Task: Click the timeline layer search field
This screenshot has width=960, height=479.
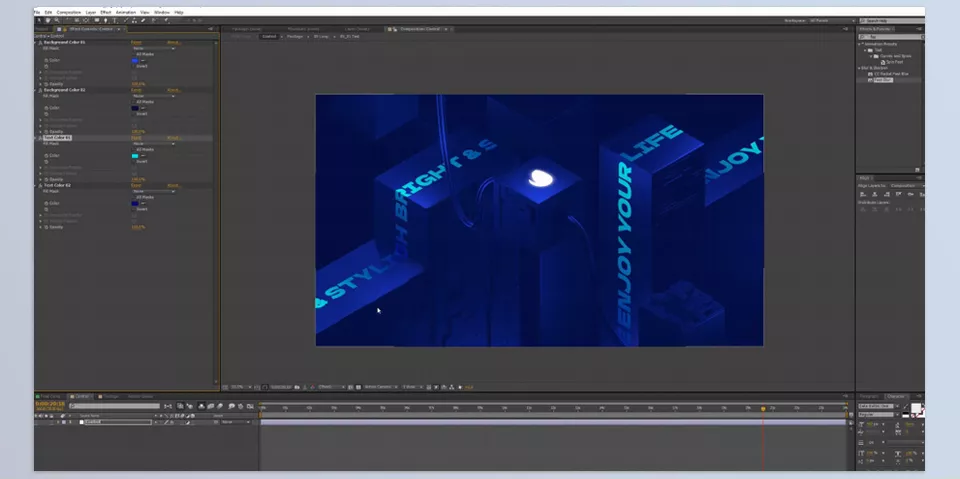Action: [x=114, y=406]
